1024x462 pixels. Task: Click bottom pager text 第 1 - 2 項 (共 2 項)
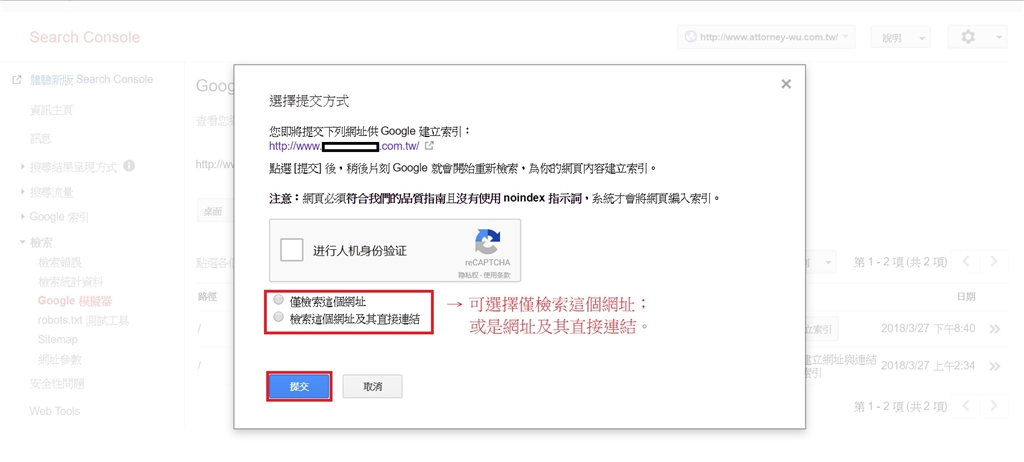[901, 406]
